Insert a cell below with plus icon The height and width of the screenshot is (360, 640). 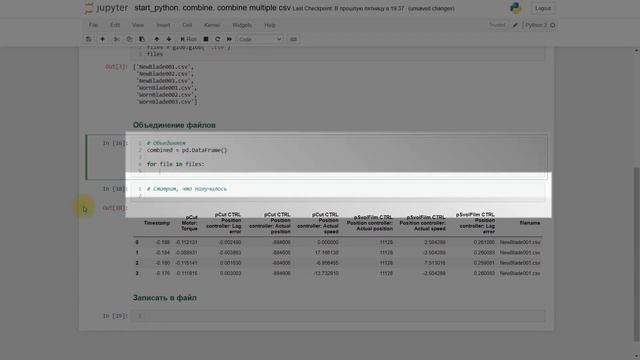(102, 39)
